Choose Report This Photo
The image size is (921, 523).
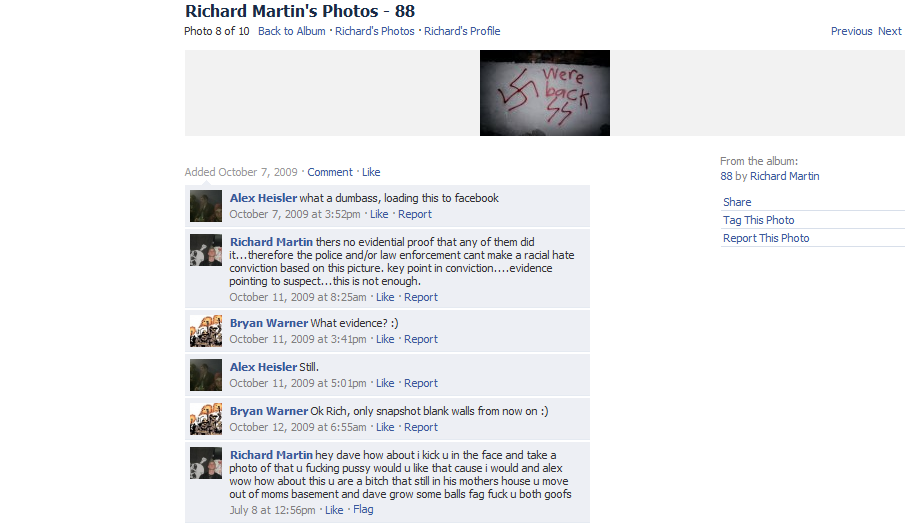(766, 238)
